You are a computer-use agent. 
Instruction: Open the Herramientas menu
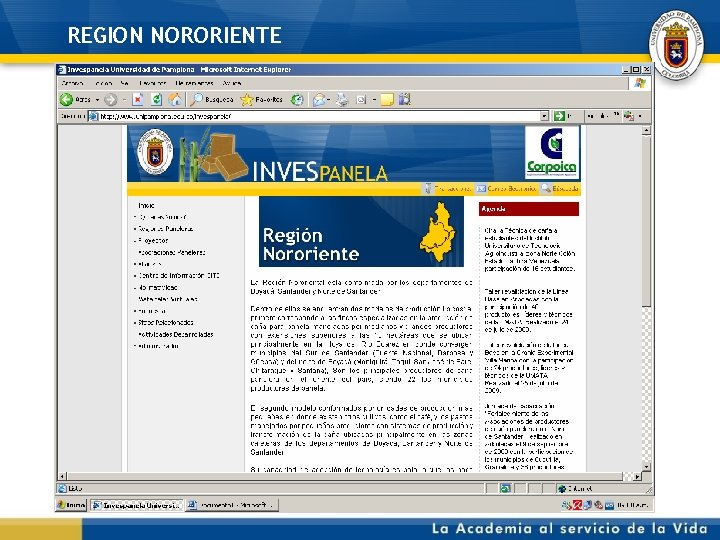tap(194, 83)
